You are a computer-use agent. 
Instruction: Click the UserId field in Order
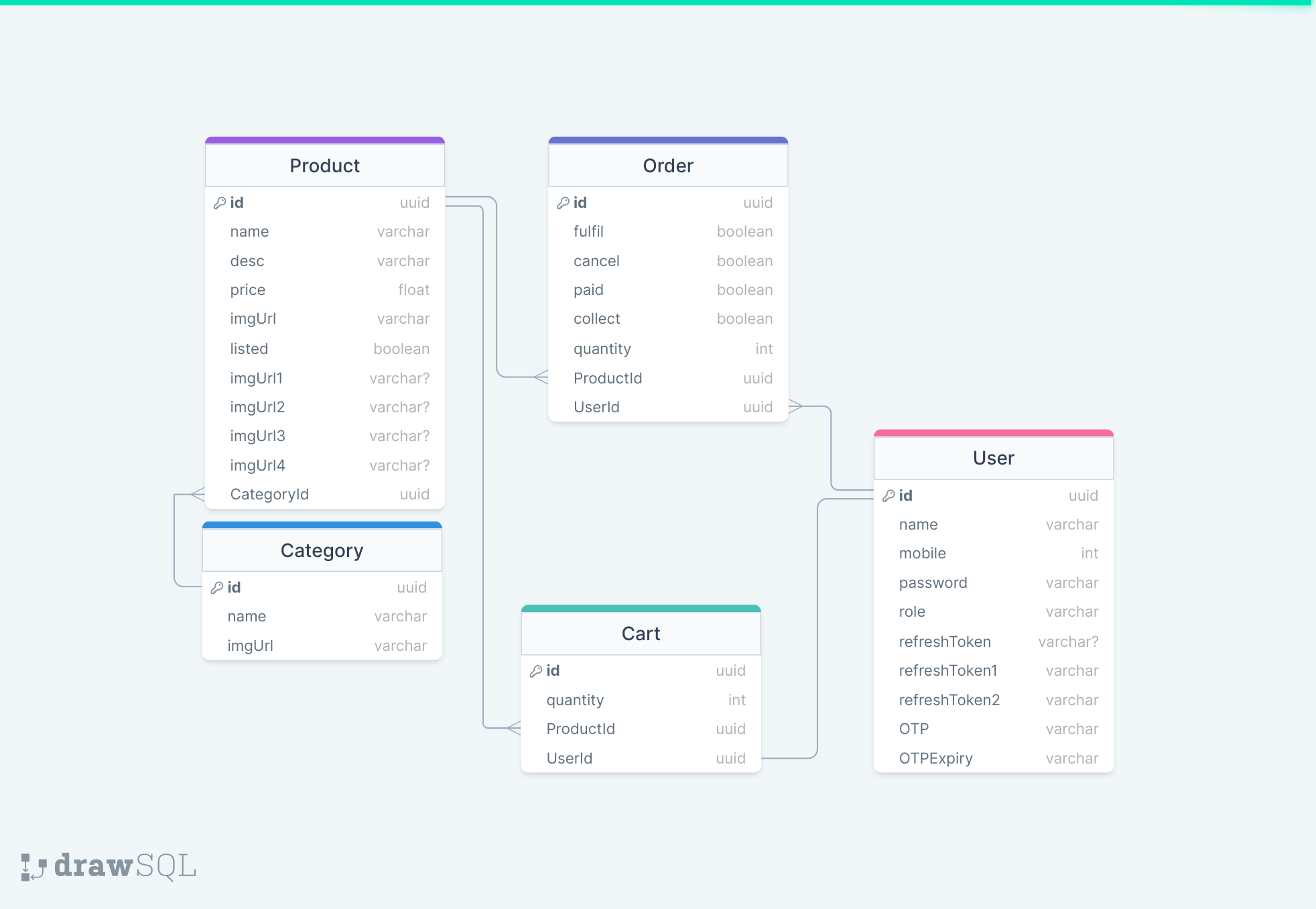596,407
